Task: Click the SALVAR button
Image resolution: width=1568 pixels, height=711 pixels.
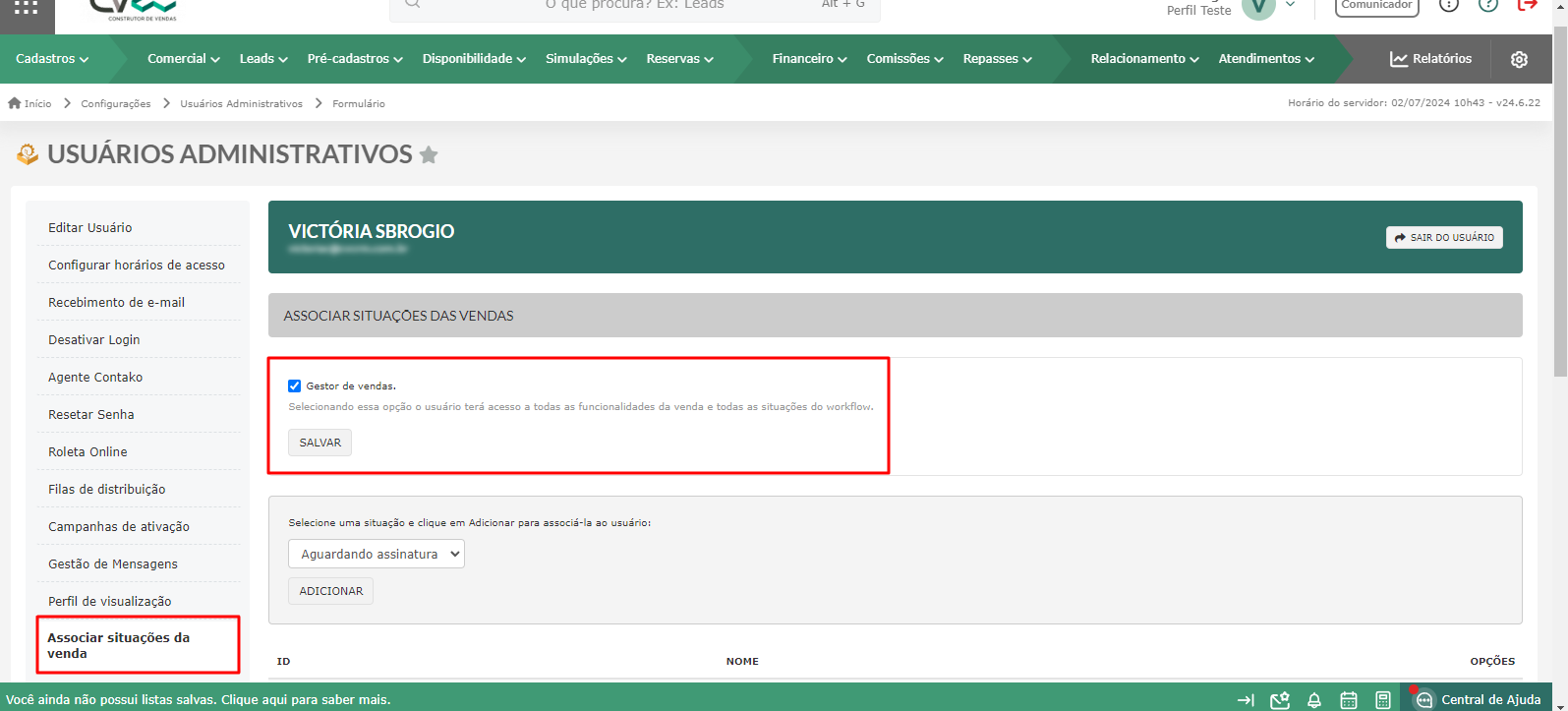Action: 319,443
